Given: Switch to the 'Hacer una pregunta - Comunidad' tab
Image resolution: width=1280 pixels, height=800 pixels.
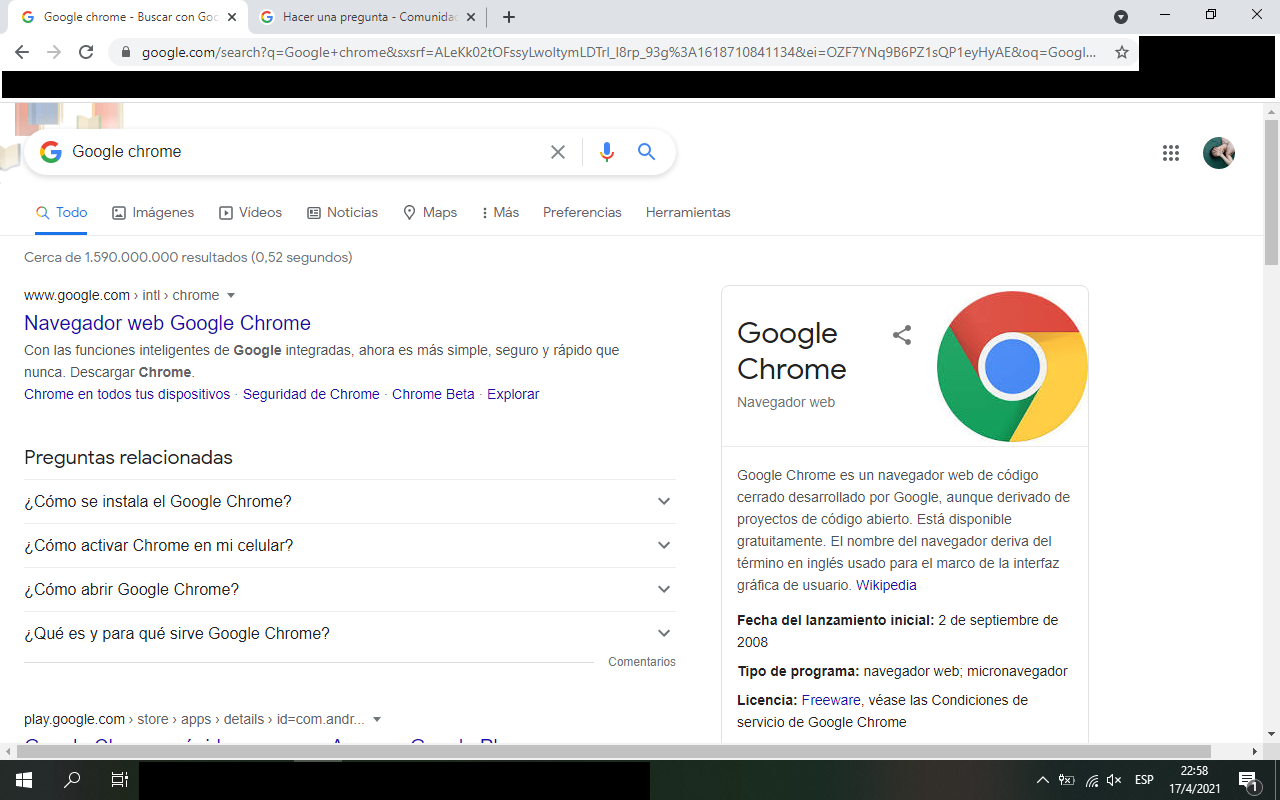Looking at the screenshot, I should point(369,17).
